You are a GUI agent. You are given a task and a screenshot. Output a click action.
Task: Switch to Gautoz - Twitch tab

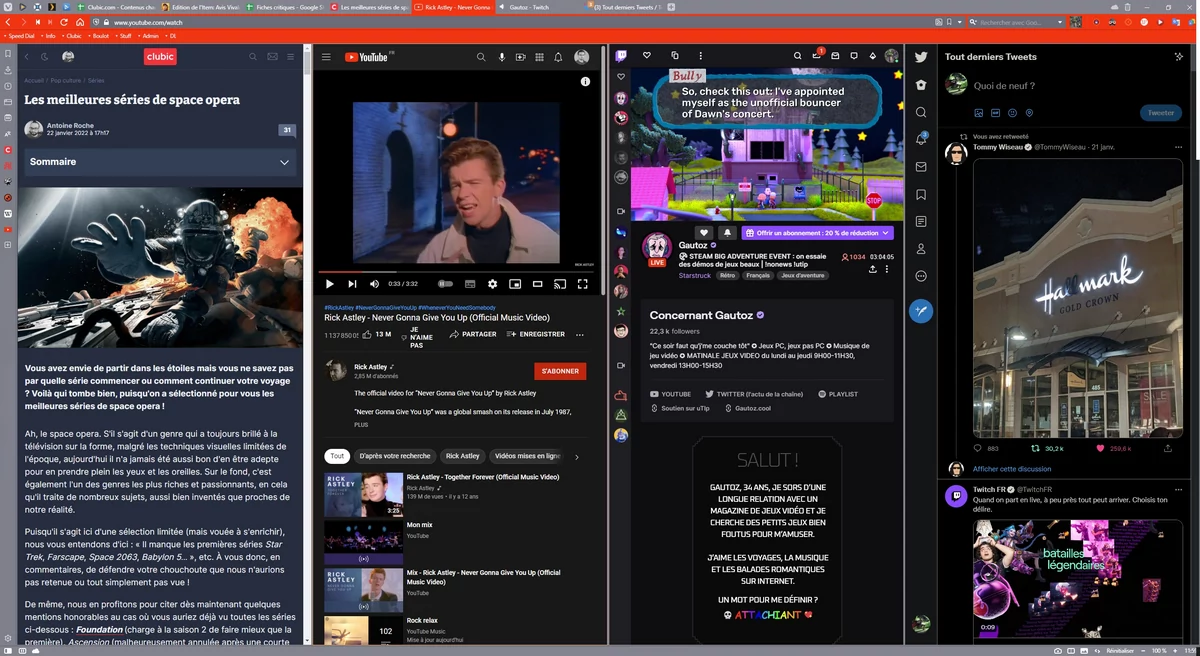coord(538,7)
